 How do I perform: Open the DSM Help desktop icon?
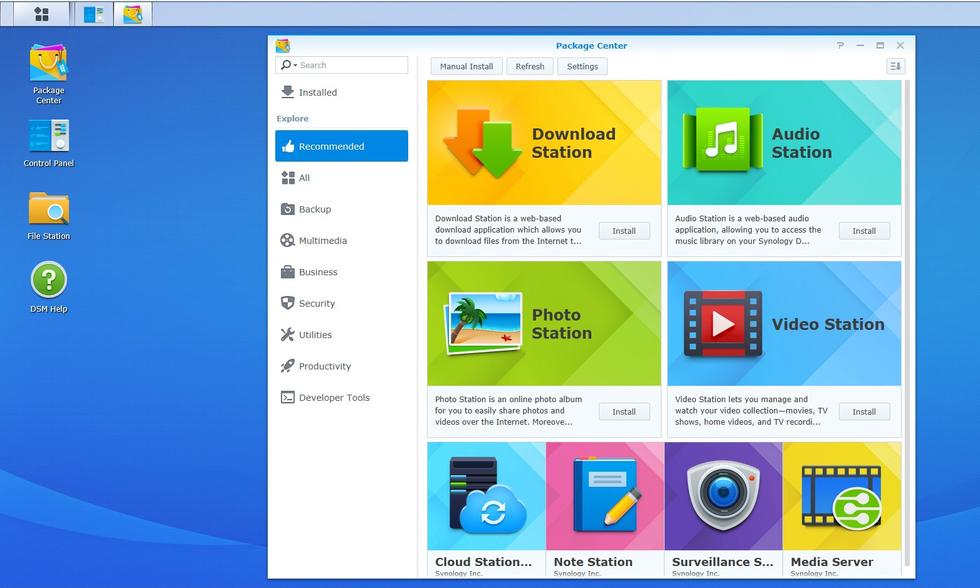click(48, 281)
